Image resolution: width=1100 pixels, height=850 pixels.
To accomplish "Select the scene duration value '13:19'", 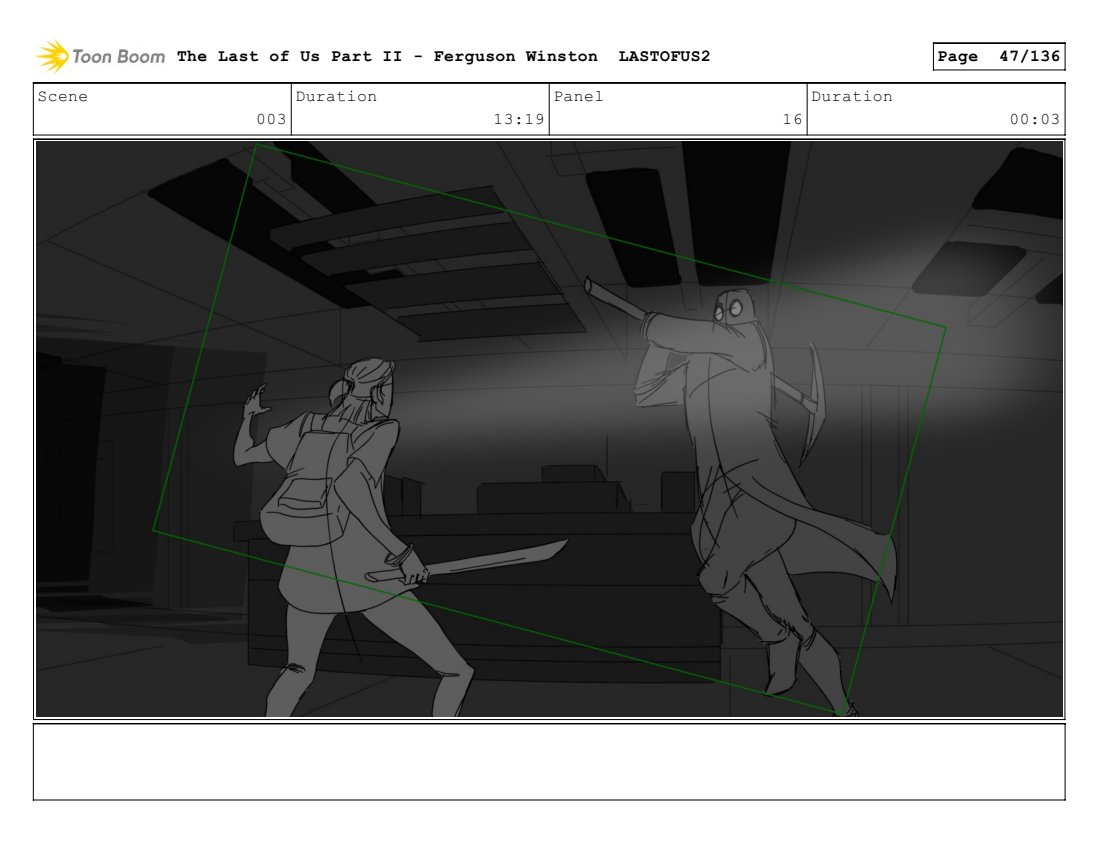I will pos(518,119).
